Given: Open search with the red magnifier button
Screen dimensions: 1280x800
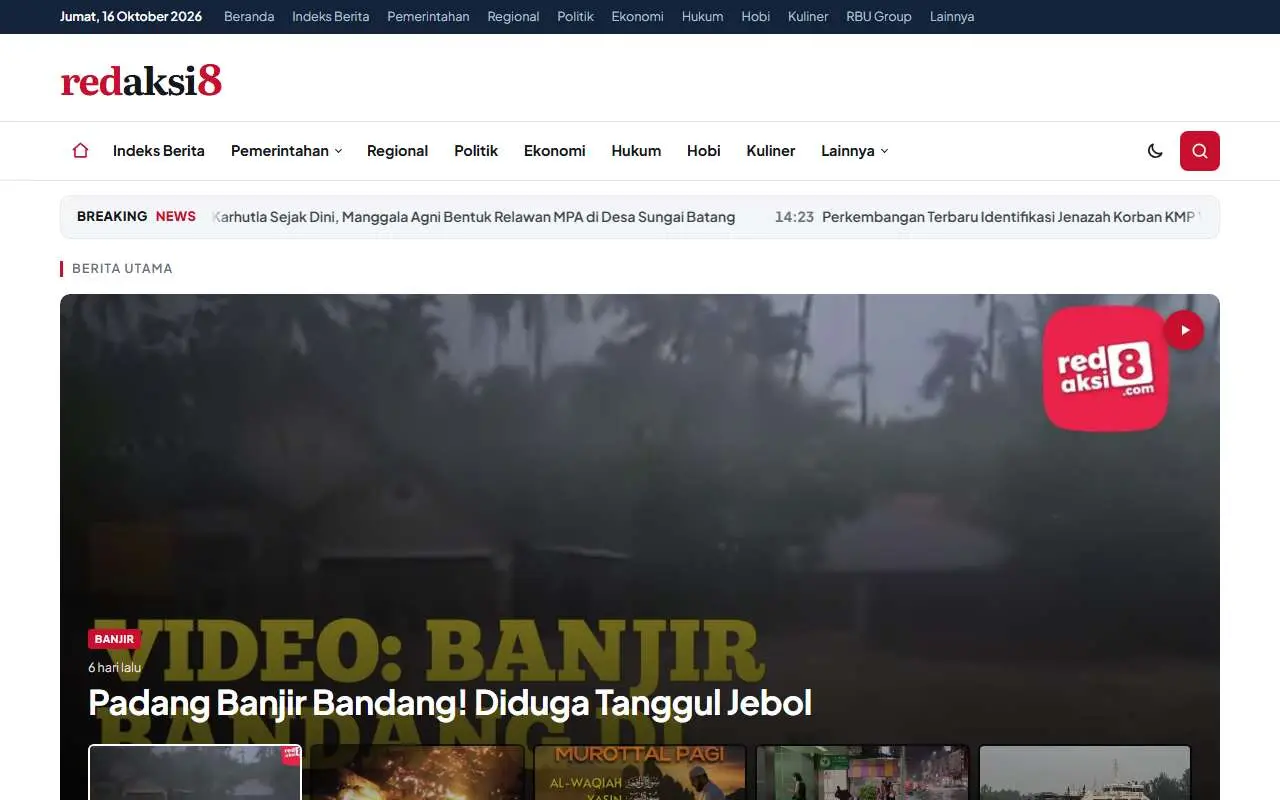Looking at the screenshot, I should (x=1200, y=151).
